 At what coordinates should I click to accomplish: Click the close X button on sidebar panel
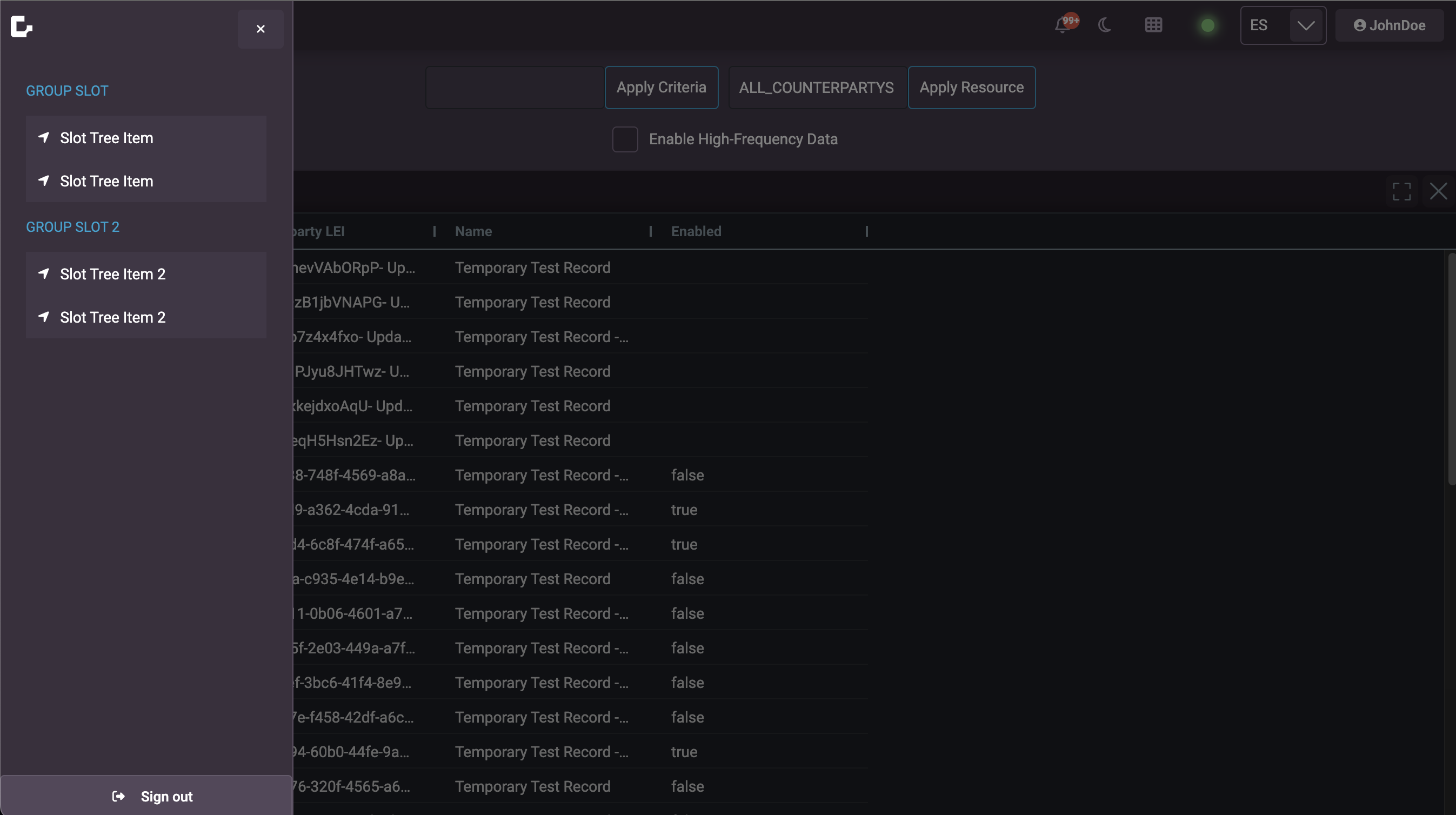click(260, 28)
